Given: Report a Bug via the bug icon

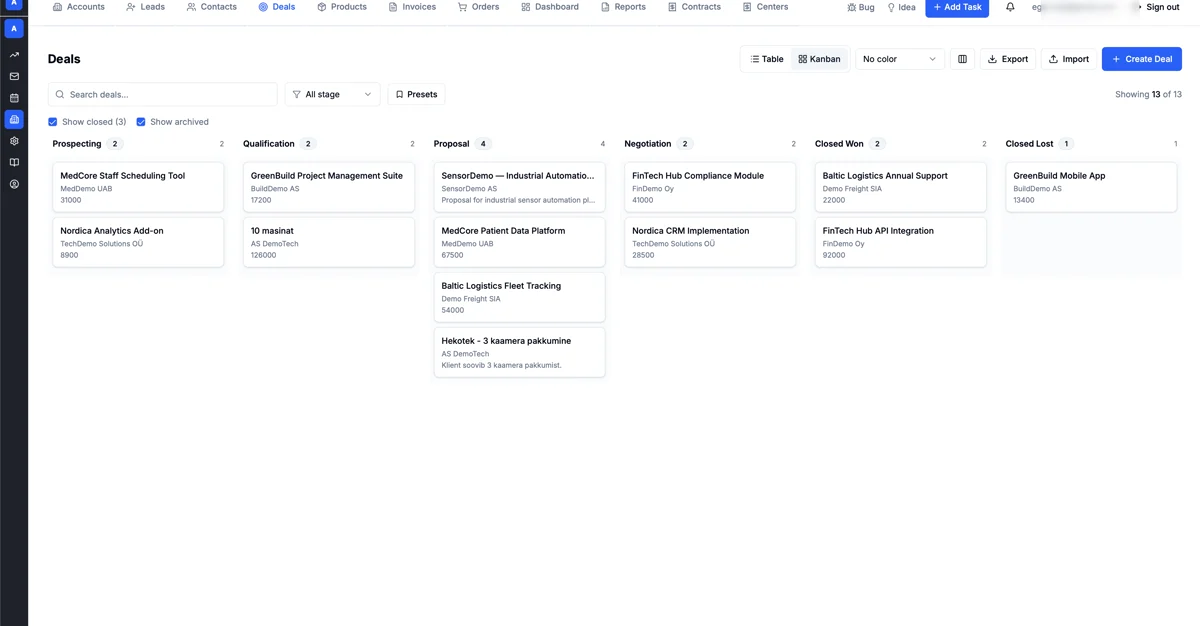Looking at the screenshot, I should (860, 7).
